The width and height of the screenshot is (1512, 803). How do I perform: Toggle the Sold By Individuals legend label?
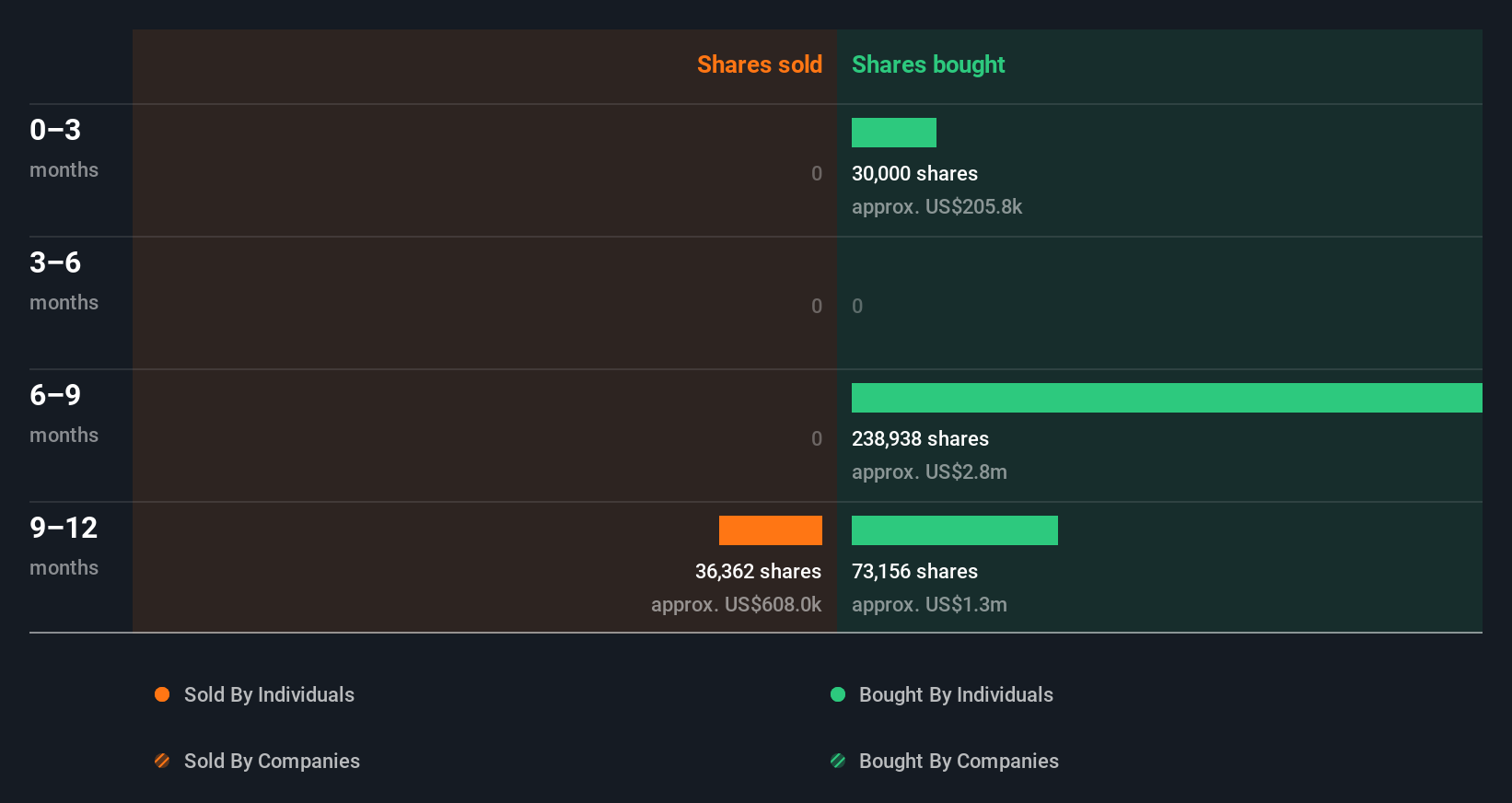(x=269, y=695)
